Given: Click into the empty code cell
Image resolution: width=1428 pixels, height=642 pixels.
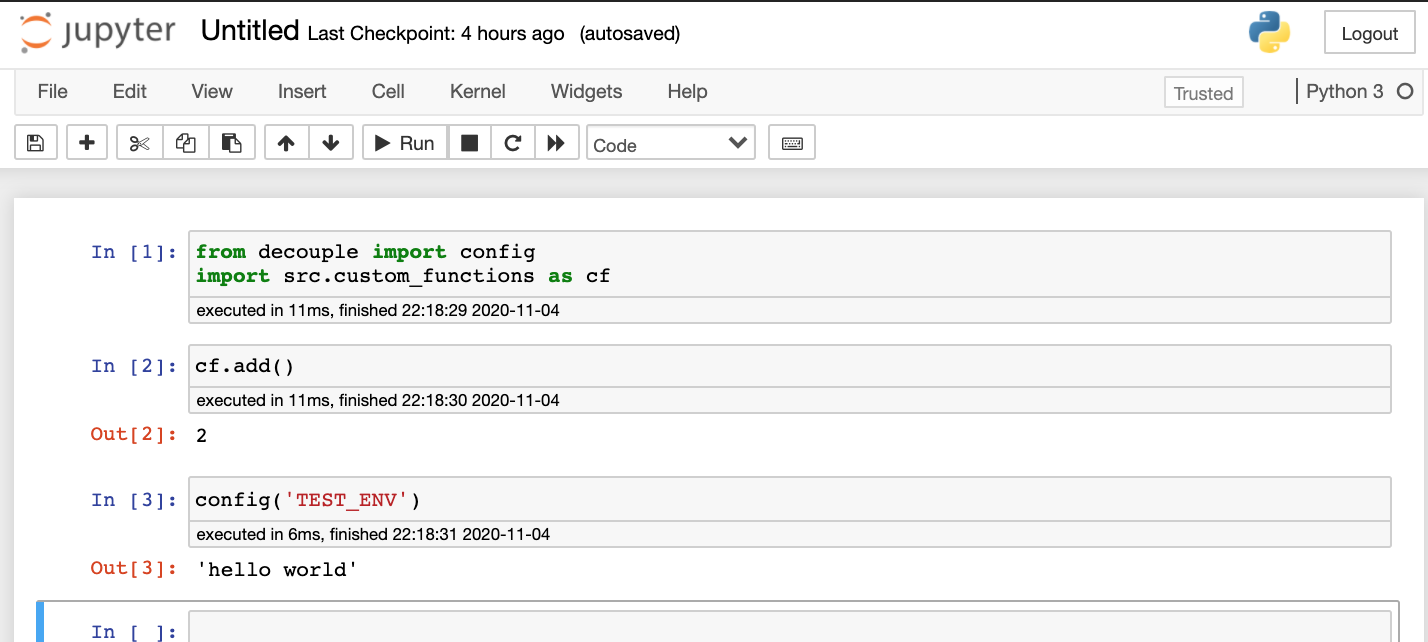Looking at the screenshot, I should (790, 627).
